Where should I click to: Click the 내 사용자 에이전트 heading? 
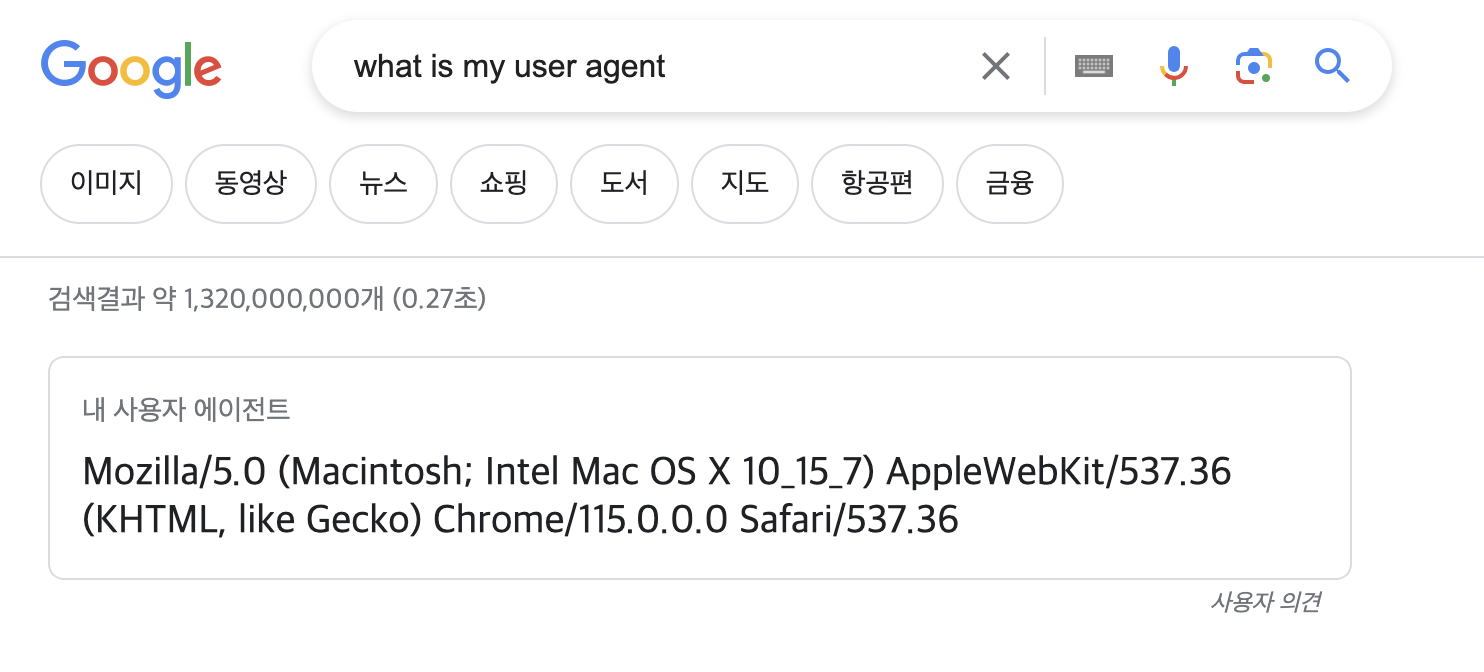pyautogui.click(x=186, y=409)
